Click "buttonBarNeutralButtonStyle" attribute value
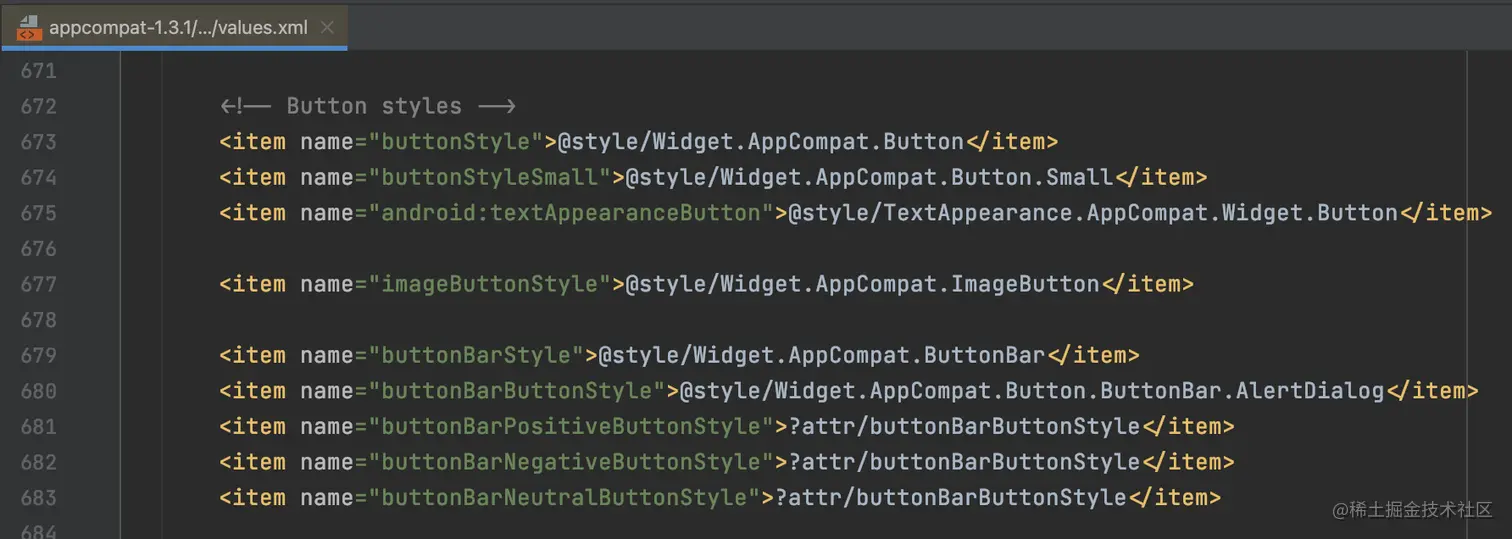The height and width of the screenshot is (539, 1512). [564, 497]
